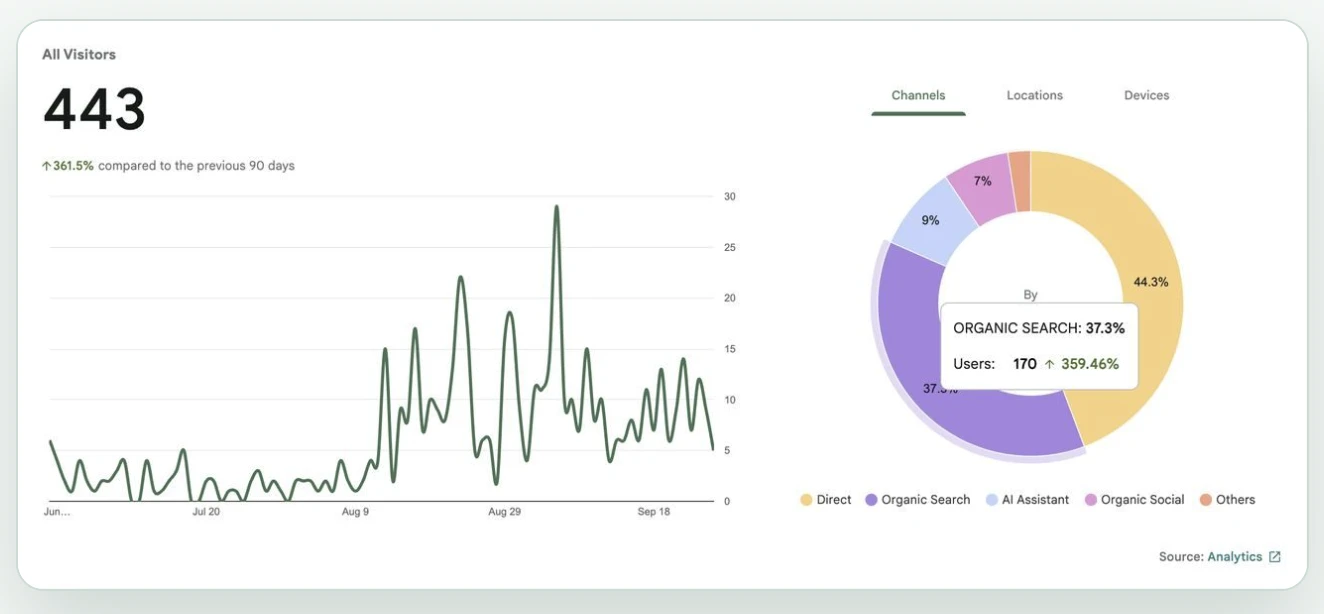Image resolution: width=1324 pixels, height=614 pixels.
Task: Open the Devices tab
Action: (1146, 96)
